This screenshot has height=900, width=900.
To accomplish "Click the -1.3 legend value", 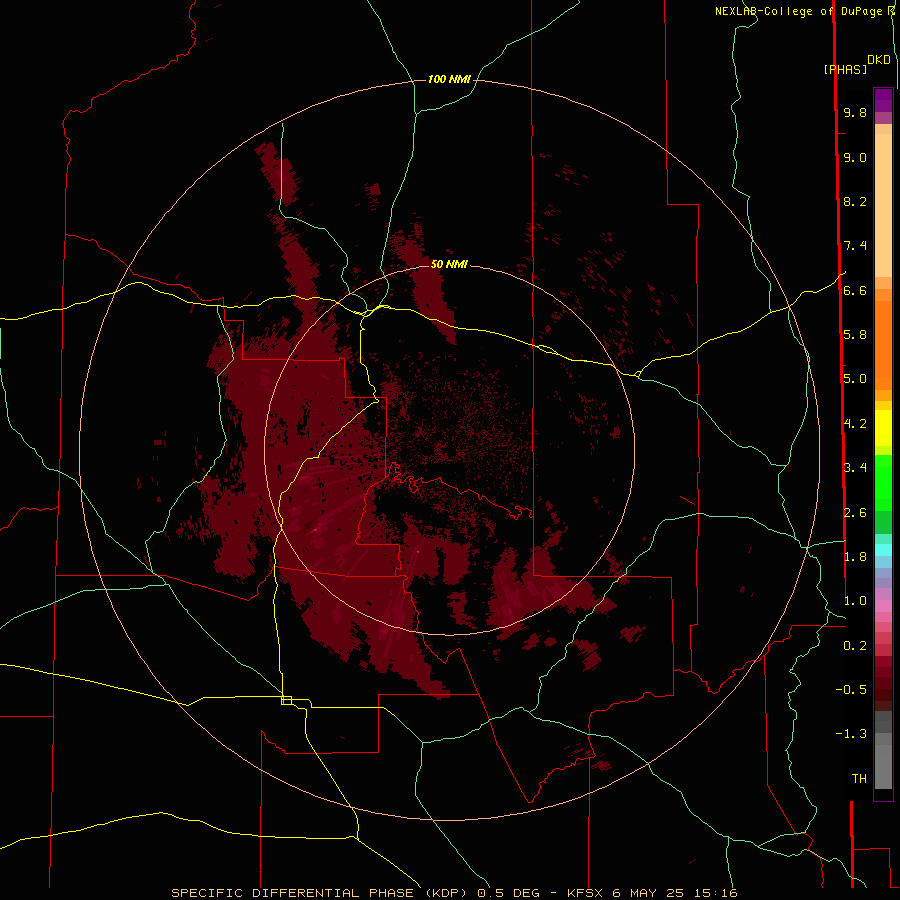I will coord(851,734).
